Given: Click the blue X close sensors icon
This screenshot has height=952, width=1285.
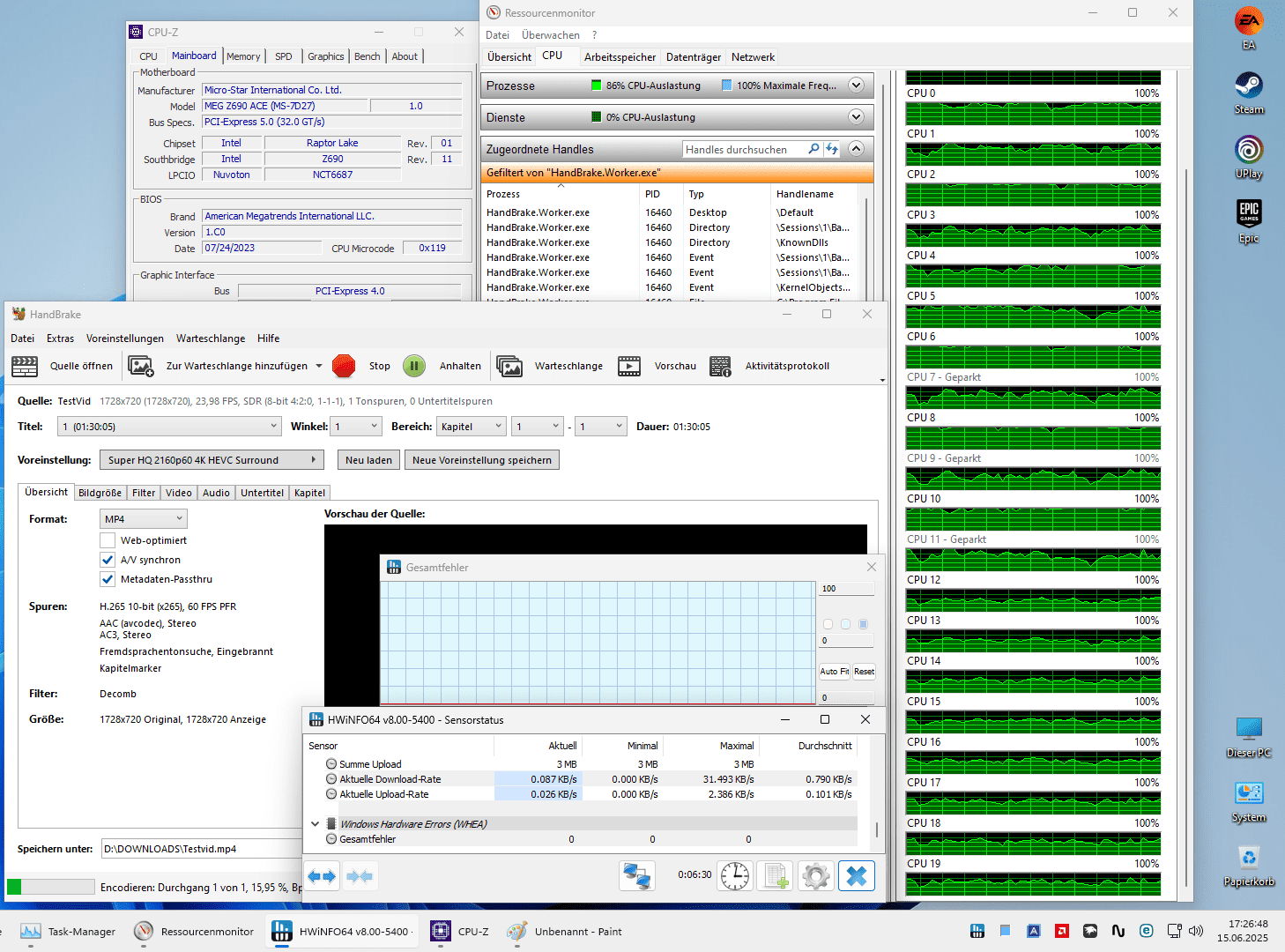Looking at the screenshot, I should [857, 876].
